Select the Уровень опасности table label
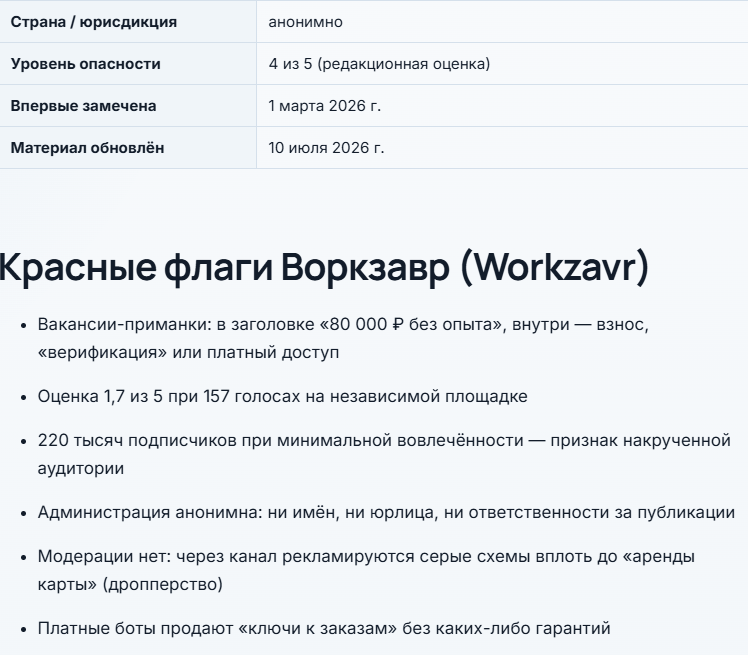 85,64
